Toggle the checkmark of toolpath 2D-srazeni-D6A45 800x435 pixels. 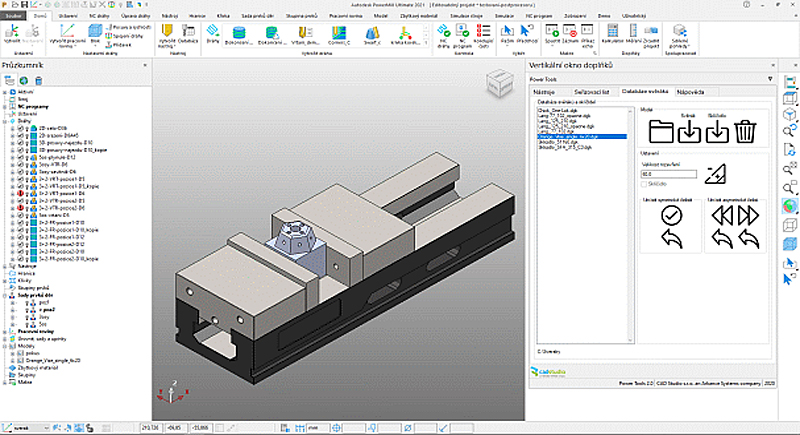pos(20,136)
